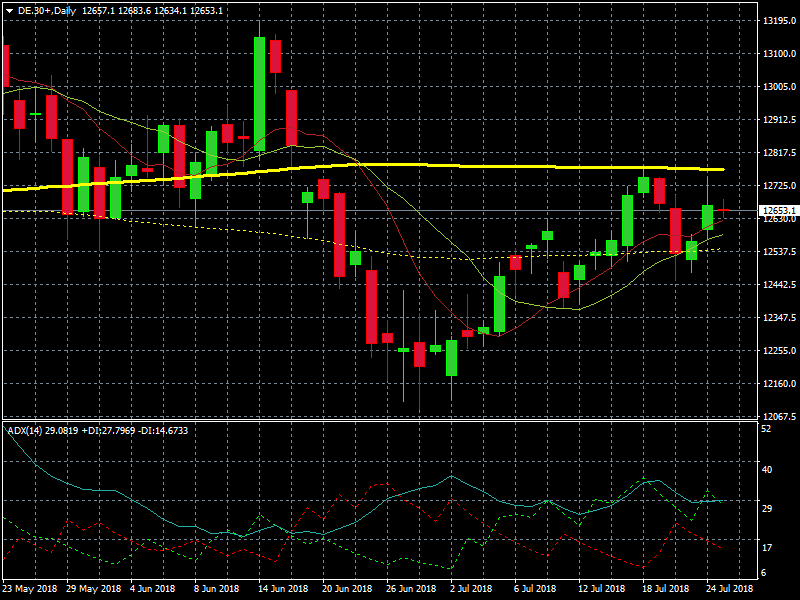Image resolution: width=800 pixels, height=600 pixels.
Task: Click the 14 Jun 2018 date marker
Action: pos(281,589)
